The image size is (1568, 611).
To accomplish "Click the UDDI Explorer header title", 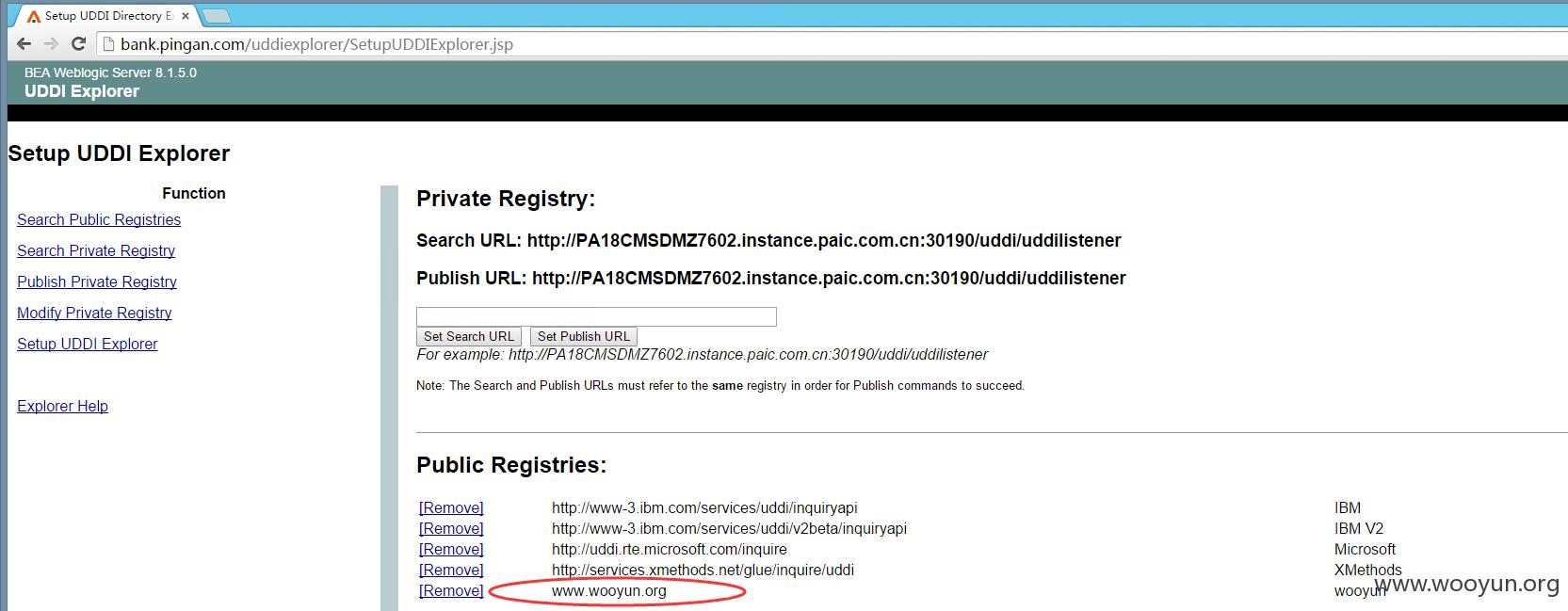I will pyautogui.click(x=82, y=91).
